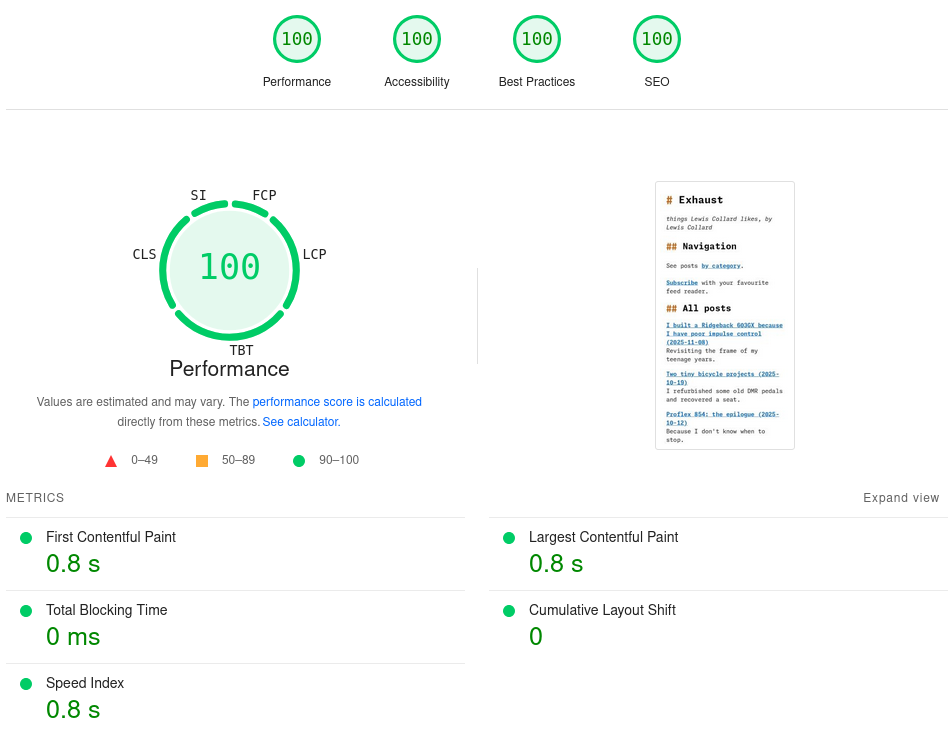Image resolution: width=950 pixels, height=735 pixels.
Task: Open the Best Practices score gauge
Action: tap(537, 40)
